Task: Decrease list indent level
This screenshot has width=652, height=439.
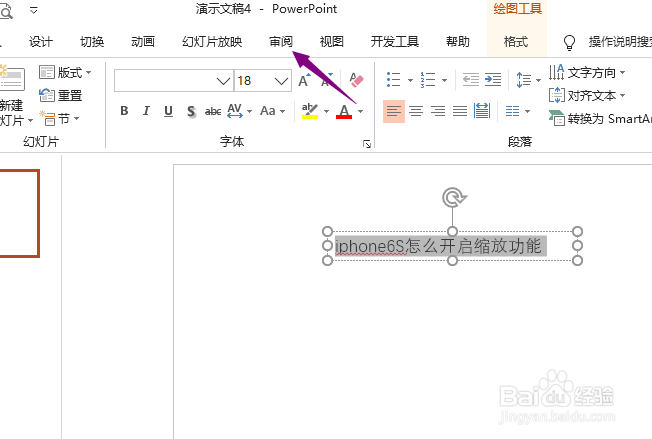Action: point(471,79)
